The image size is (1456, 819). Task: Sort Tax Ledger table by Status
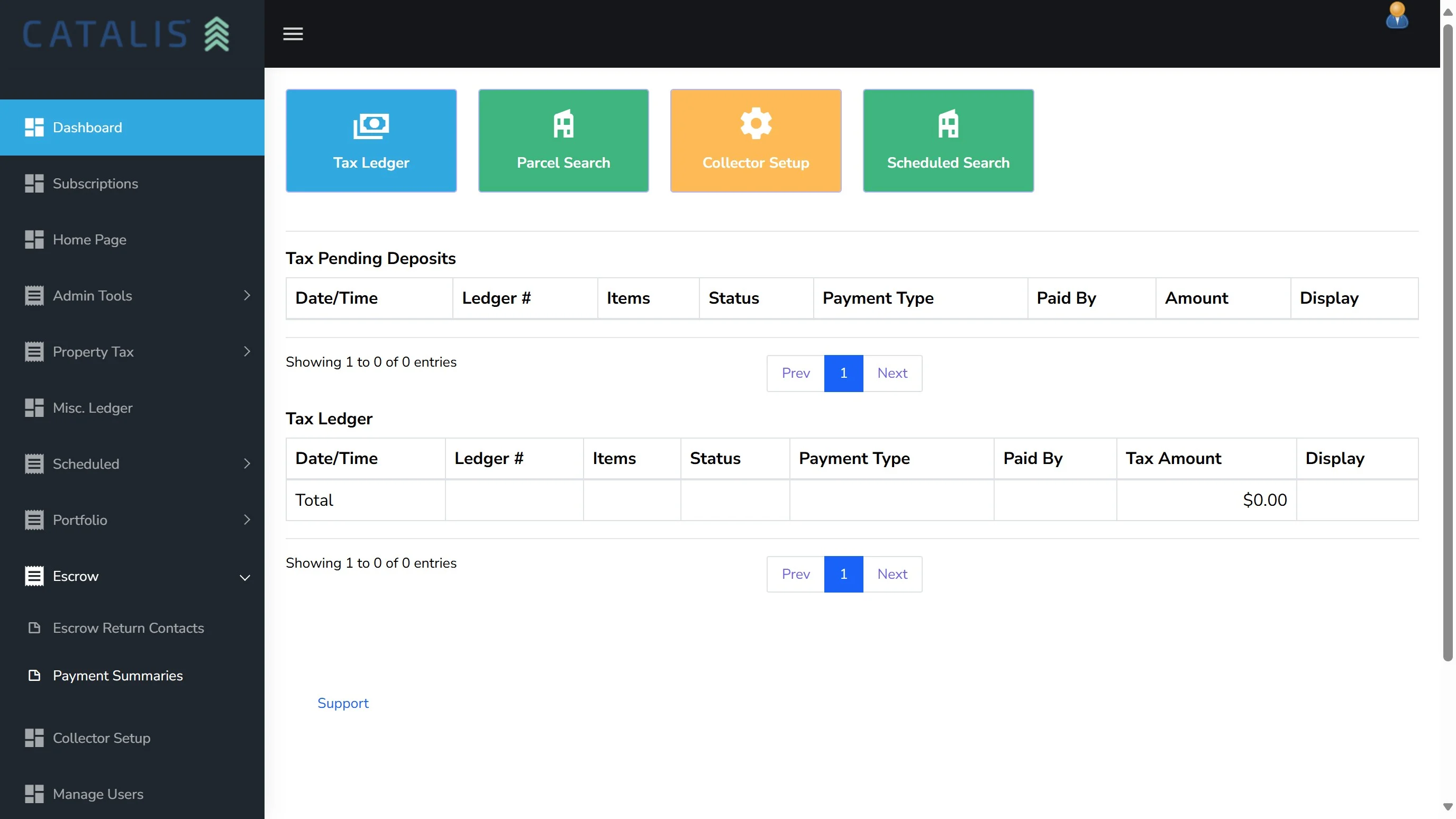pyautogui.click(x=735, y=458)
